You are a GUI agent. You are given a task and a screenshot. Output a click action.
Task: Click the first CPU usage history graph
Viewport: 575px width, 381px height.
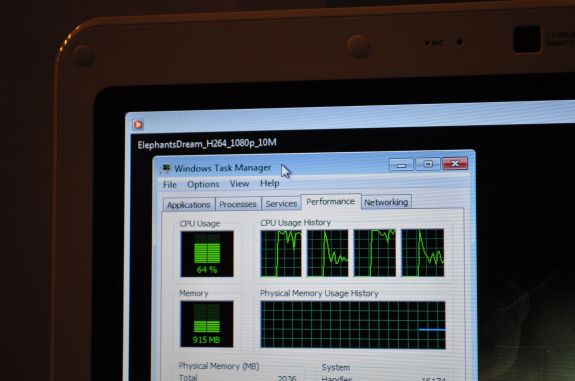point(281,253)
